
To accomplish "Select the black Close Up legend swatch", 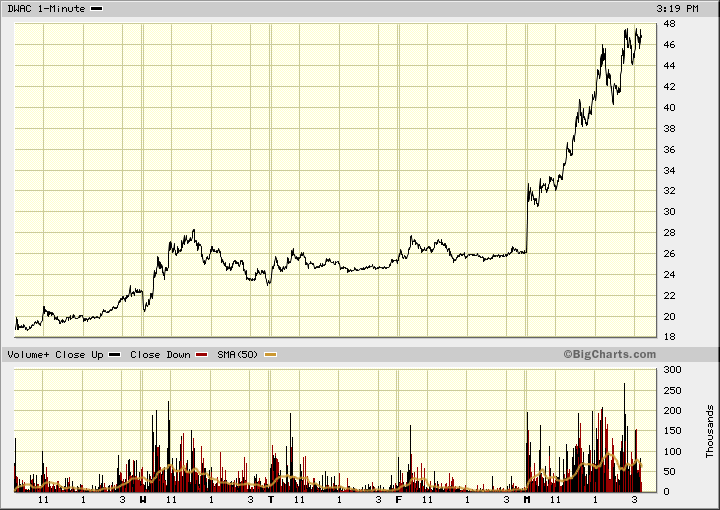I will [114, 355].
